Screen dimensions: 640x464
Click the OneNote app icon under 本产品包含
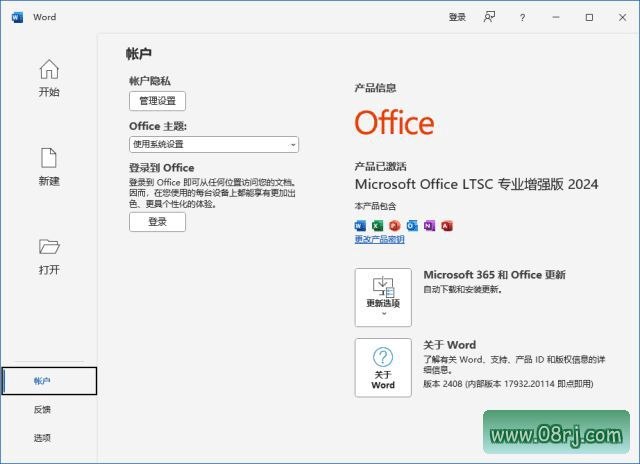pyautogui.click(x=429, y=226)
